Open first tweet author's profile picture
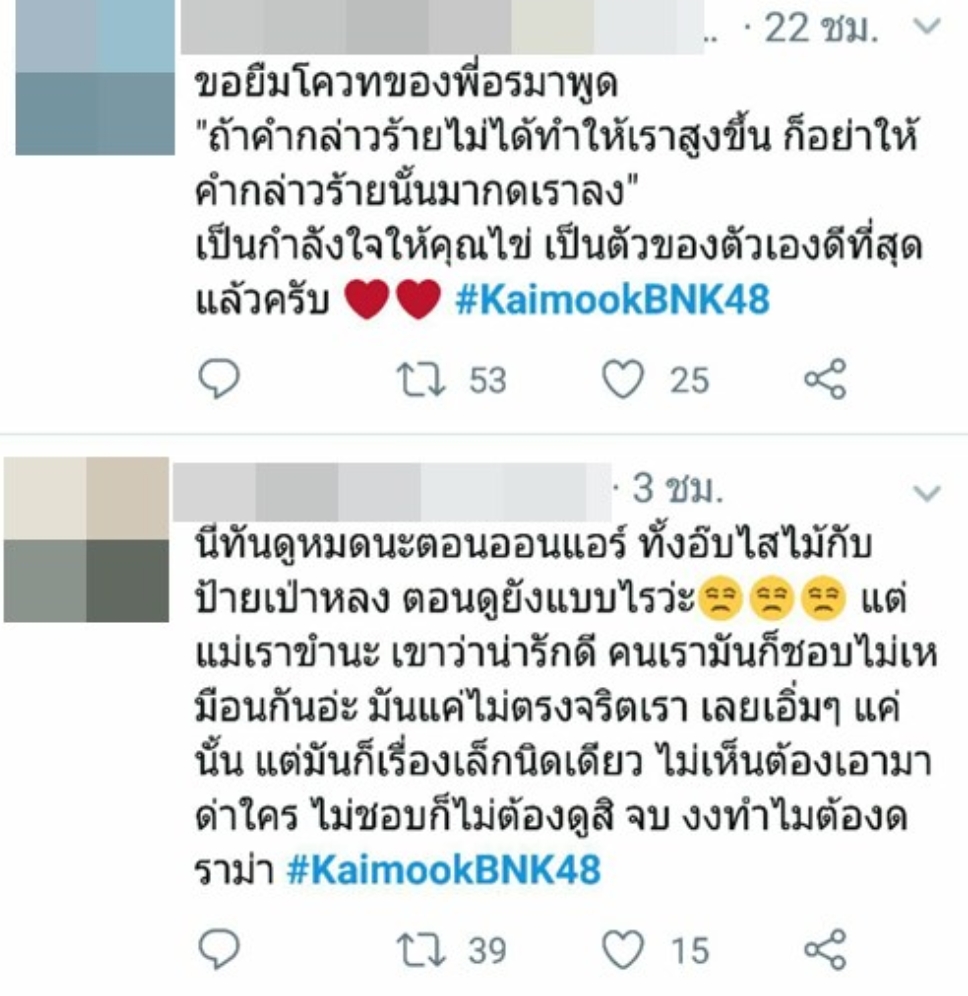This screenshot has width=968, height=996. click(95, 77)
